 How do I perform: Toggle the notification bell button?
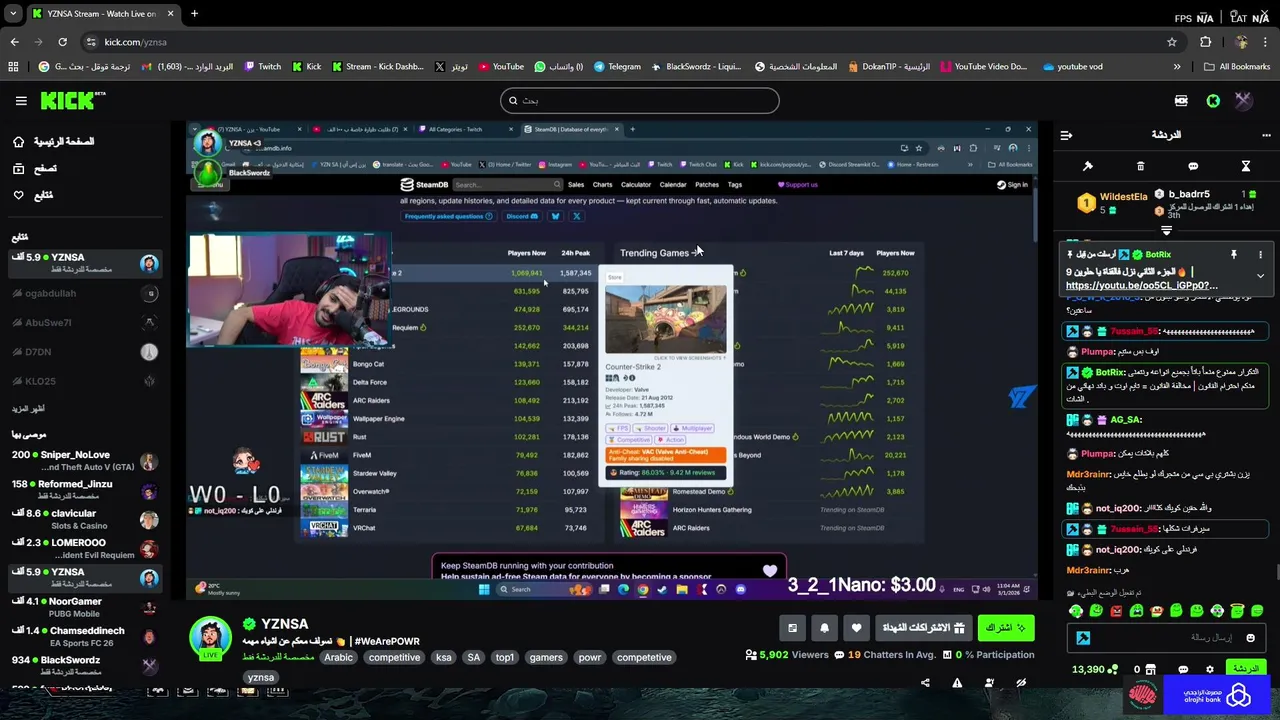(x=824, y=628)
